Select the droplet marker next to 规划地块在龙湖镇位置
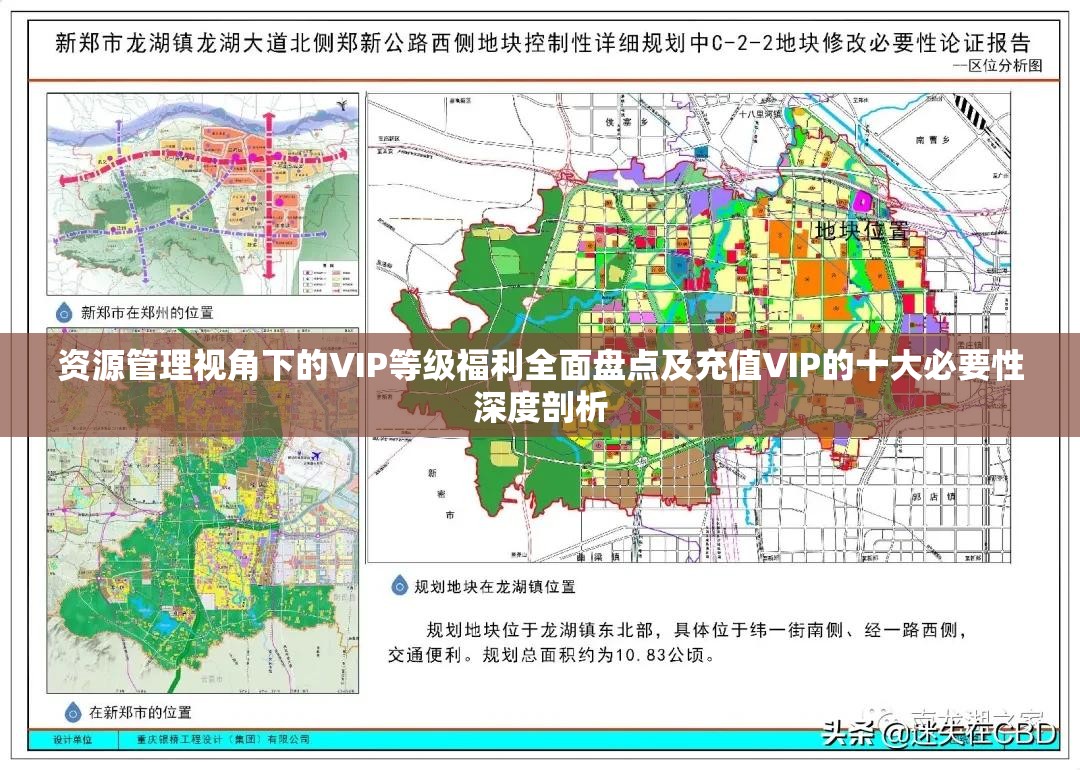The image size is (1080, 770). click(x=398, y=586)
